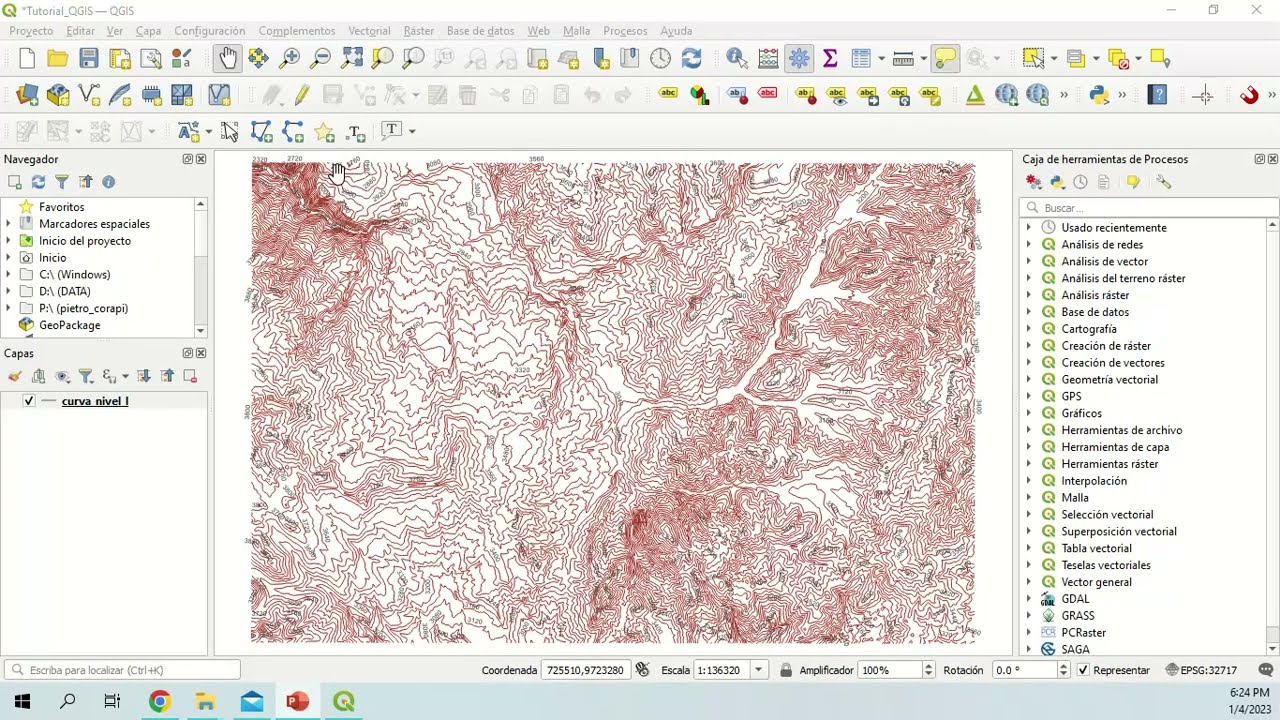Viewport: 1280px width, 720px height.
Task: Click the Measure ruler tool
Action: [903, 59]
